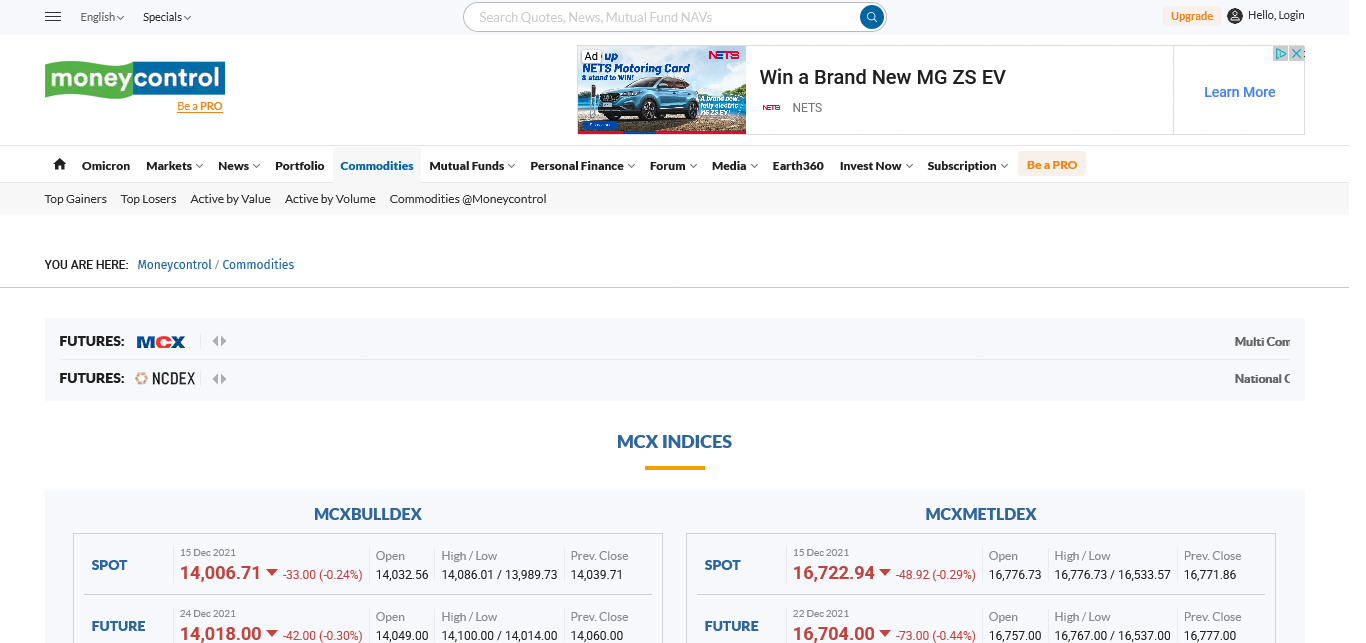Expand the Markets menu

174,166
